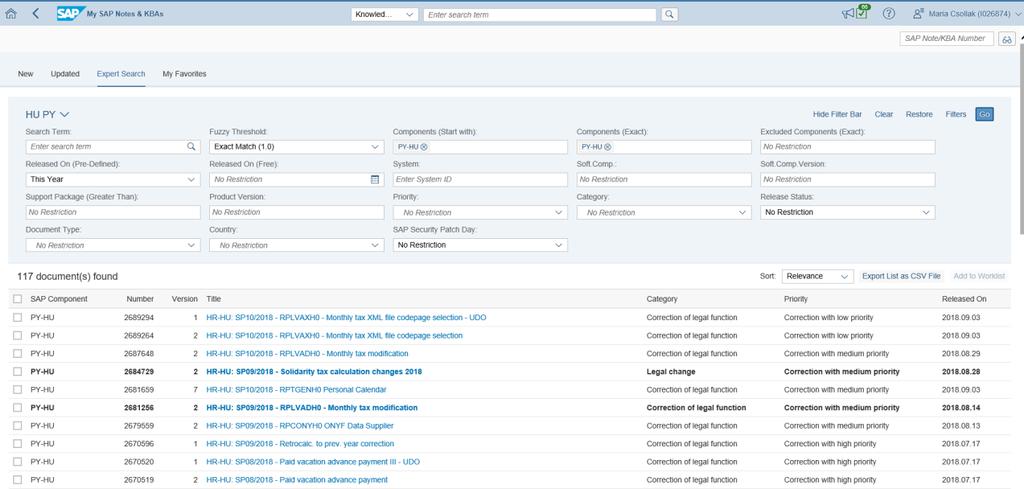
Task: Click the Clear filter button
Action: tap(884, 114)
